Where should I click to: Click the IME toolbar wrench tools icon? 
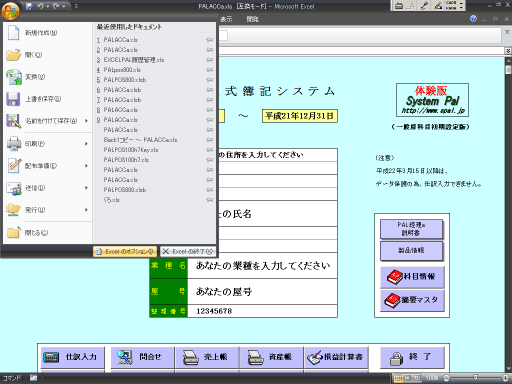click(x=424, y=6)
